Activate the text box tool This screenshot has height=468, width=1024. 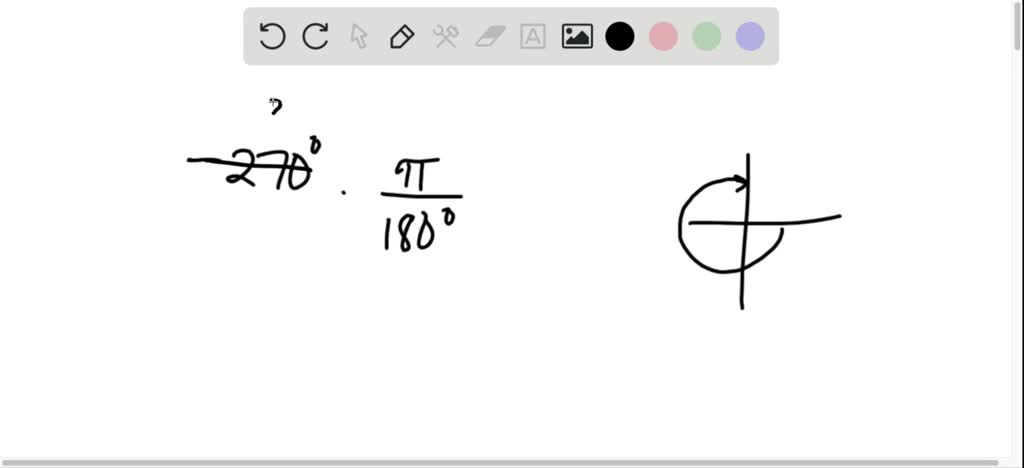point(533,36)
